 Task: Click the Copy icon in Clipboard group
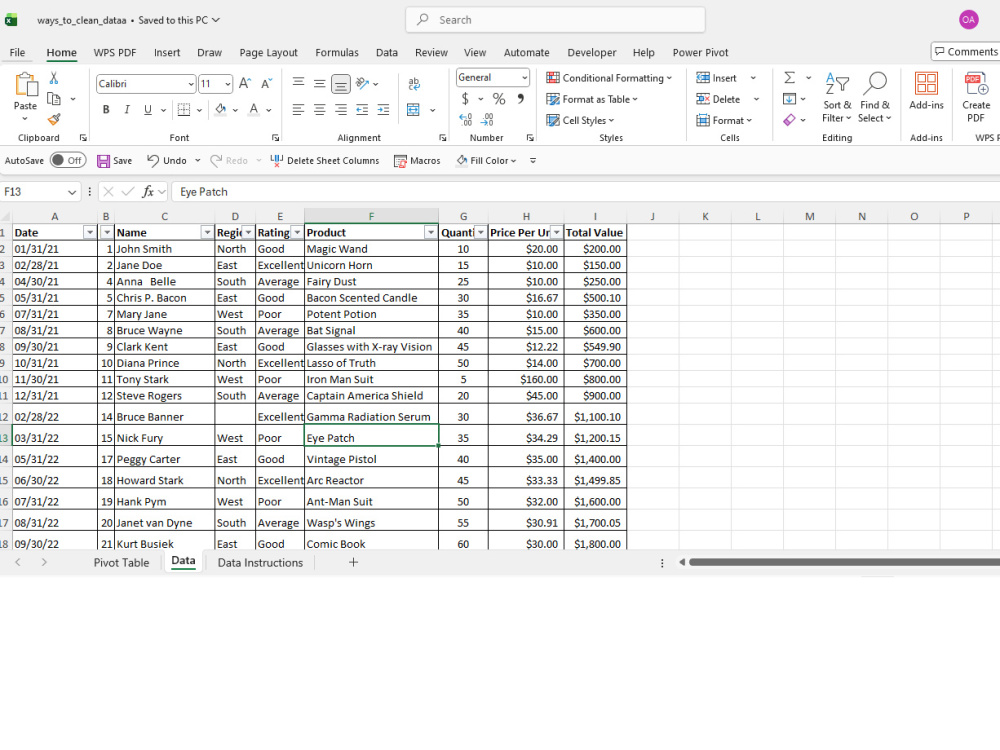click(54, 99)
